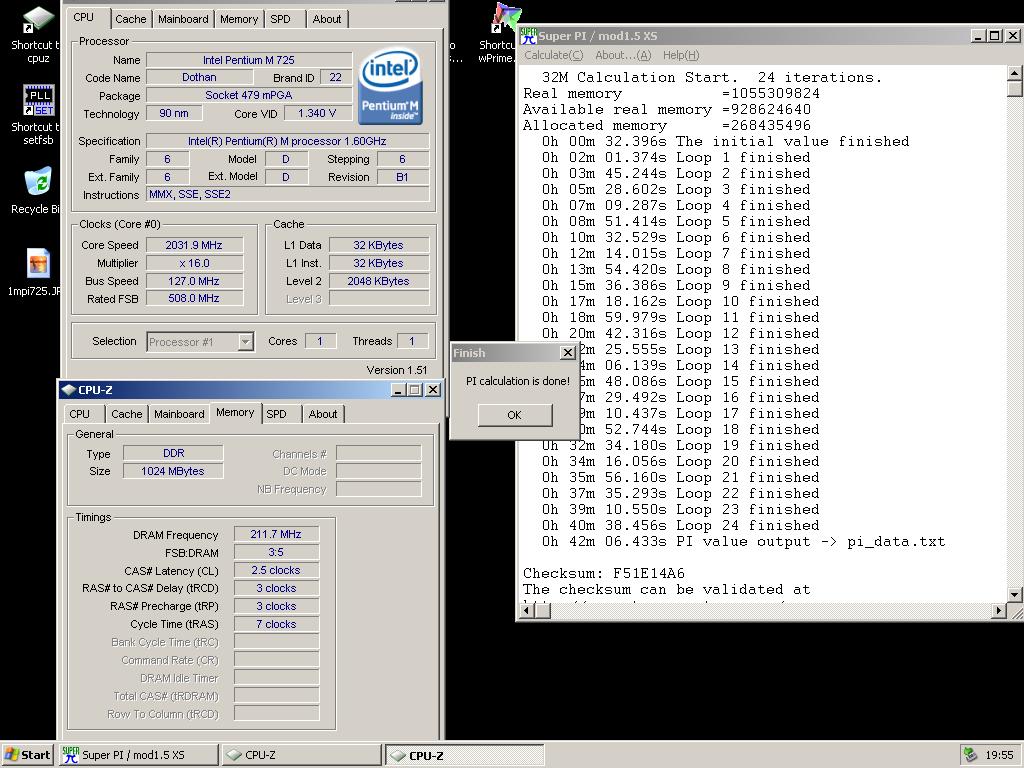
Task: Close the lower CPU-Z Memory window
Action: [432, 390]
